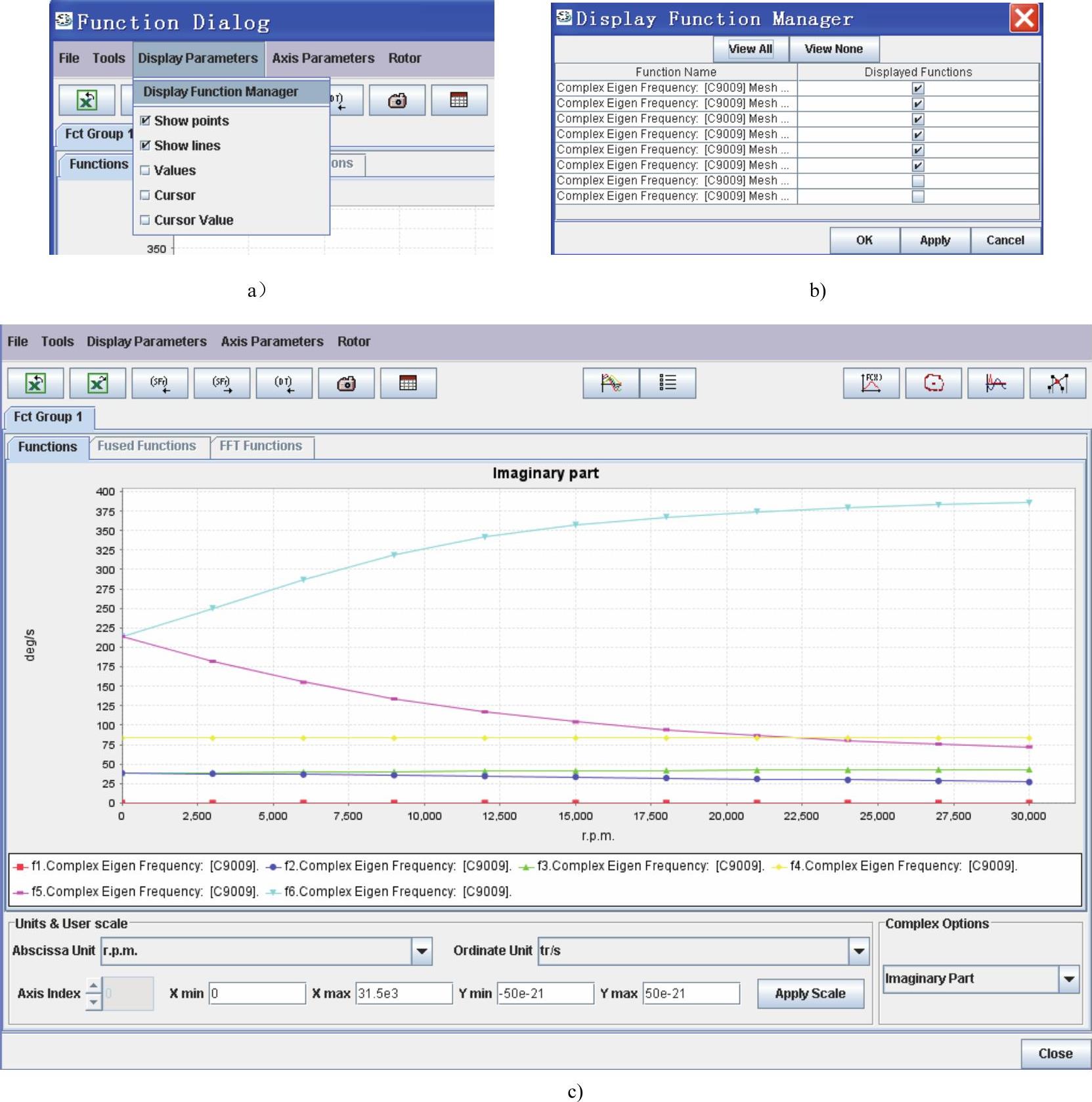The image size is (1092, 1102).
Task: Expand the Abscissa Unit dropdown
Action: click(422, 951)
